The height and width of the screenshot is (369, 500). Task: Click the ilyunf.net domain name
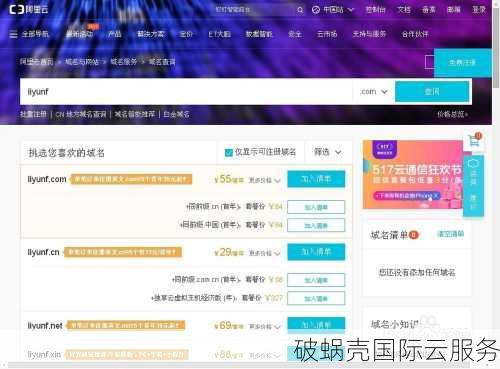click(45, 325)
